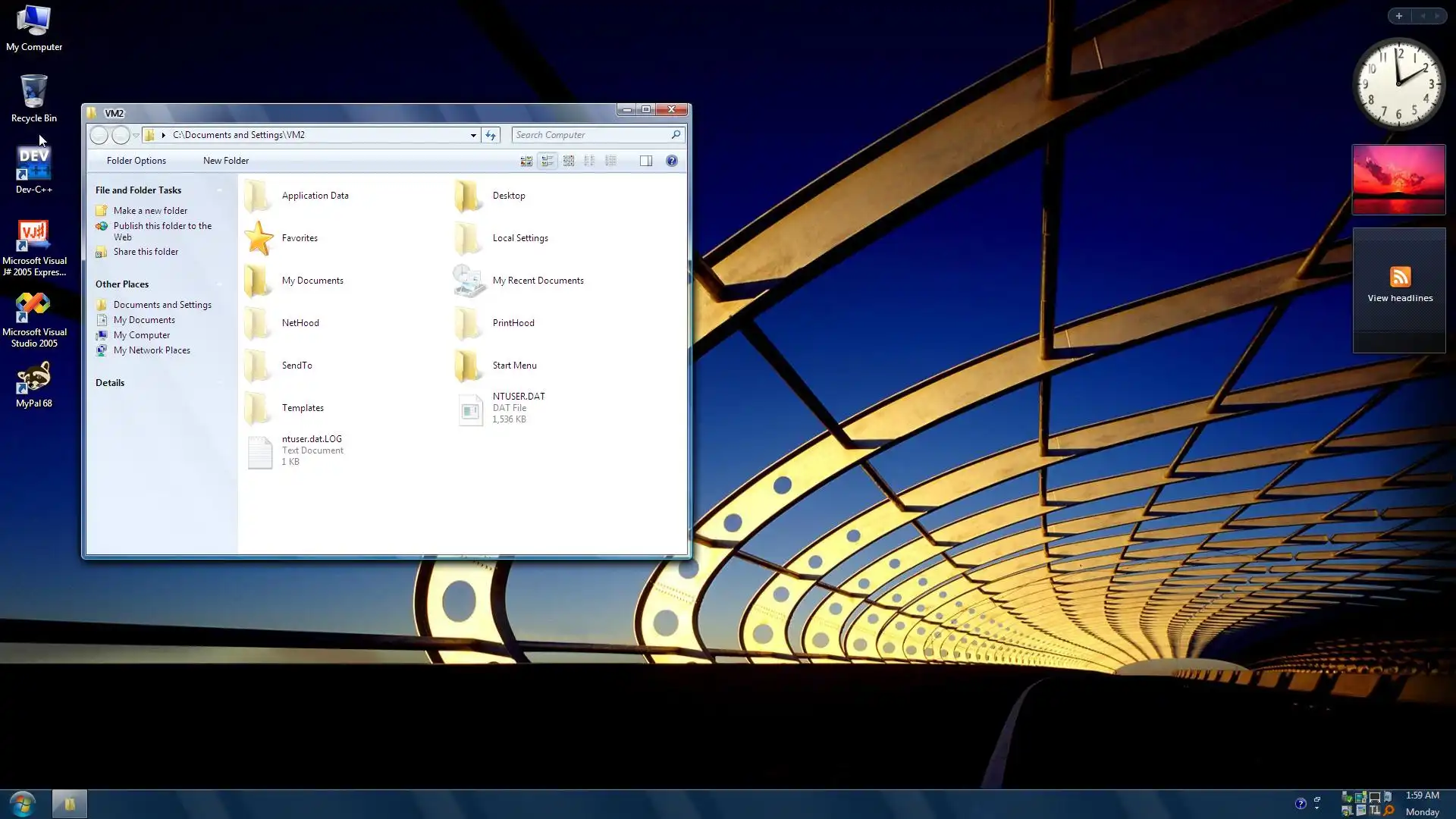
Task: Switch to thumbnails view icon
Action: (526, 161)
